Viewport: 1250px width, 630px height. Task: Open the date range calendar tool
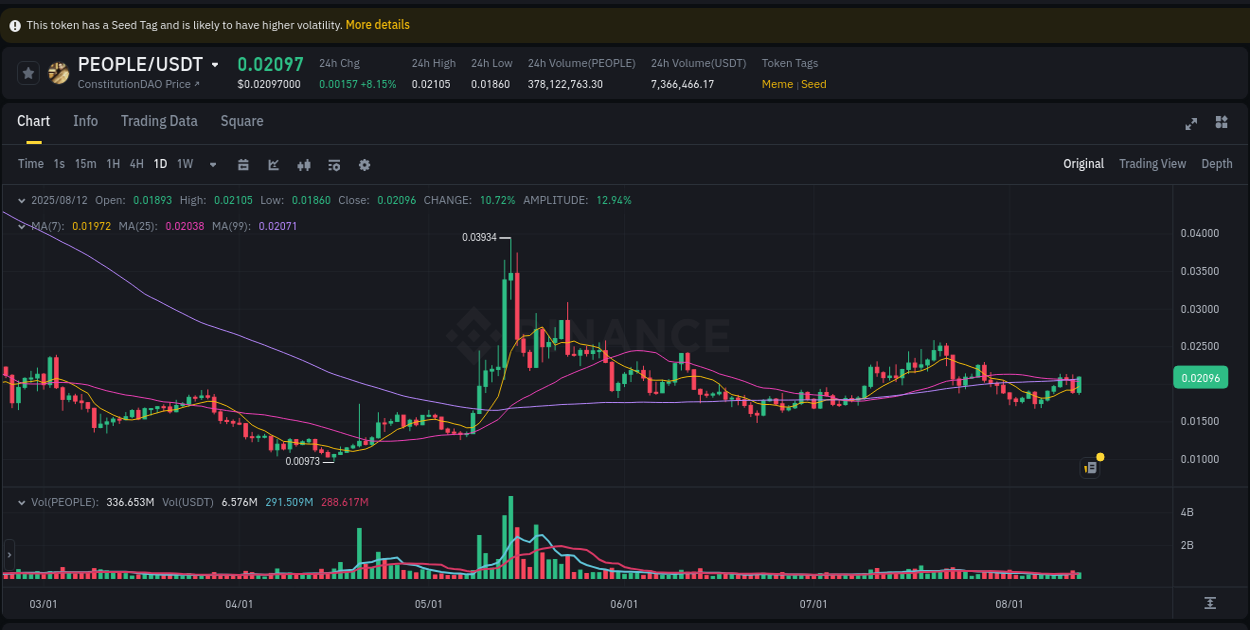[x=243, y=163]
